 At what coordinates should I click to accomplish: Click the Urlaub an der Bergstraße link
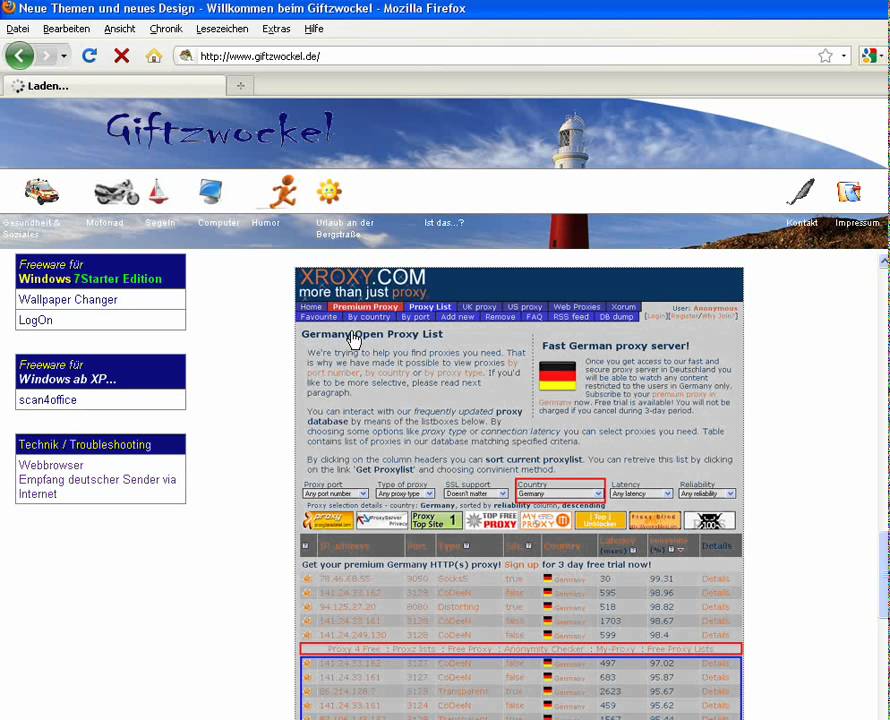pyautogui.click(x=345, y=228)
